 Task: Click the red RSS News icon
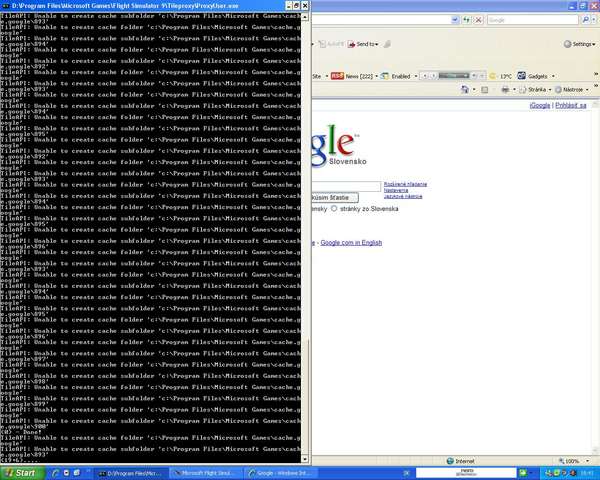[x=337, y=76]
